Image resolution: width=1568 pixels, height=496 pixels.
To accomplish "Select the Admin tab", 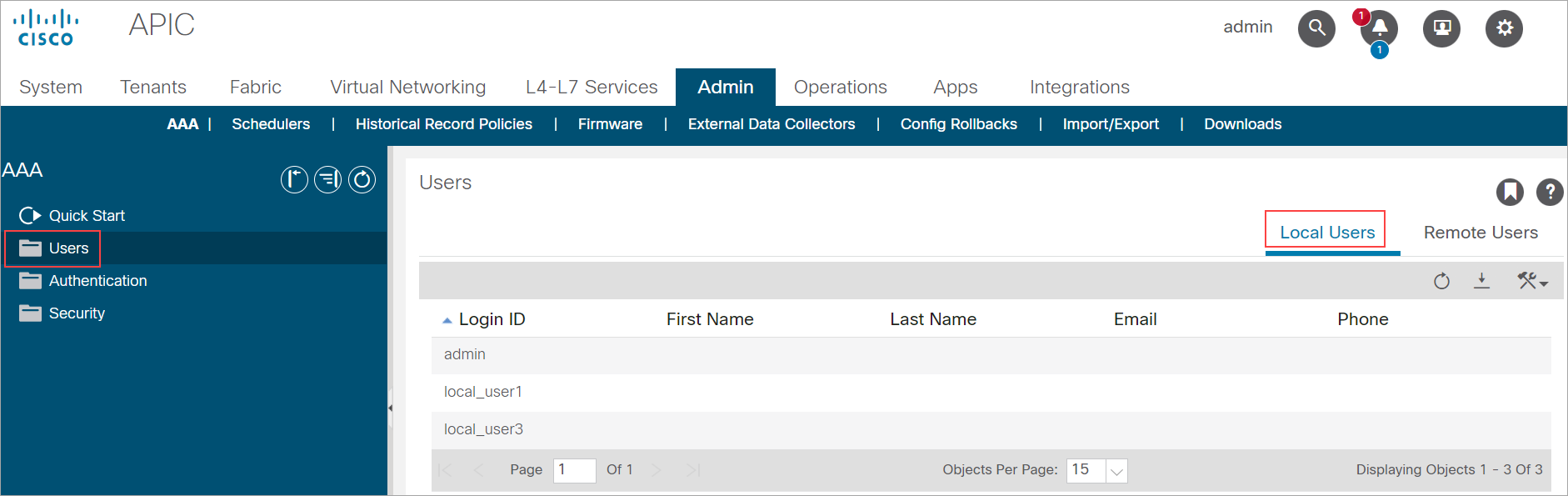I will [726, 87].
